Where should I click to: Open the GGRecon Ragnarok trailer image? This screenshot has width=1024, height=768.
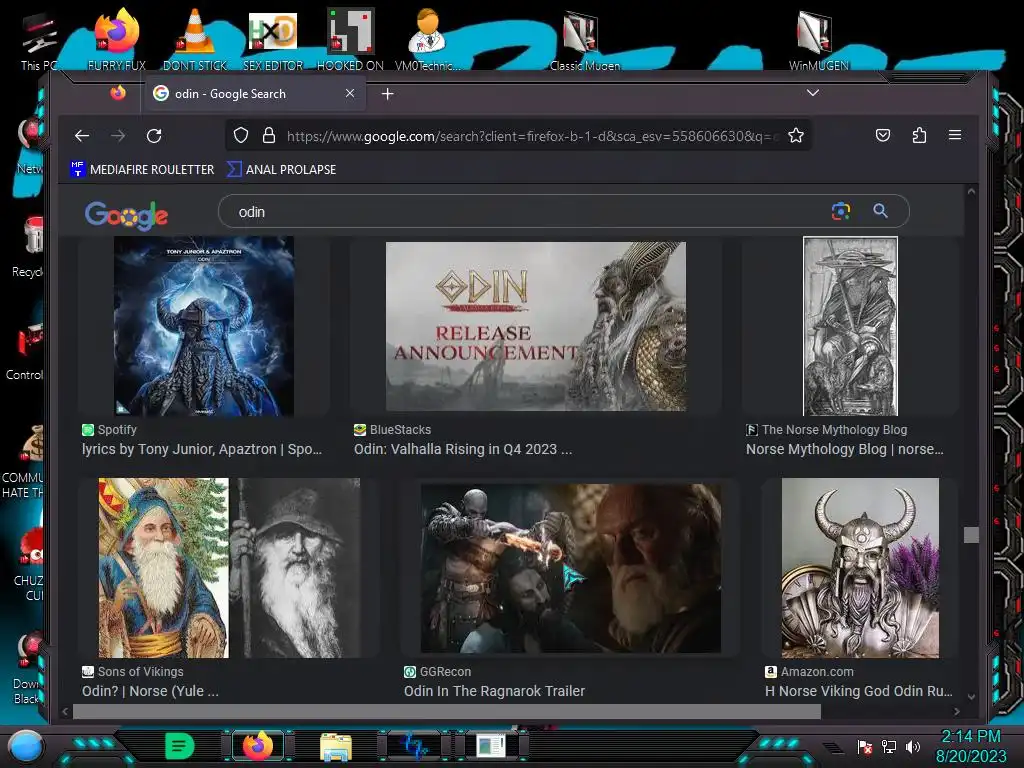(571, 568)
